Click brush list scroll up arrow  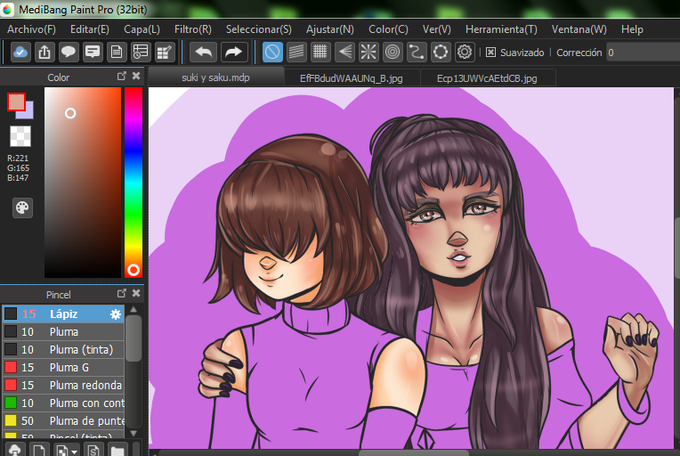(x=134, y=309)
